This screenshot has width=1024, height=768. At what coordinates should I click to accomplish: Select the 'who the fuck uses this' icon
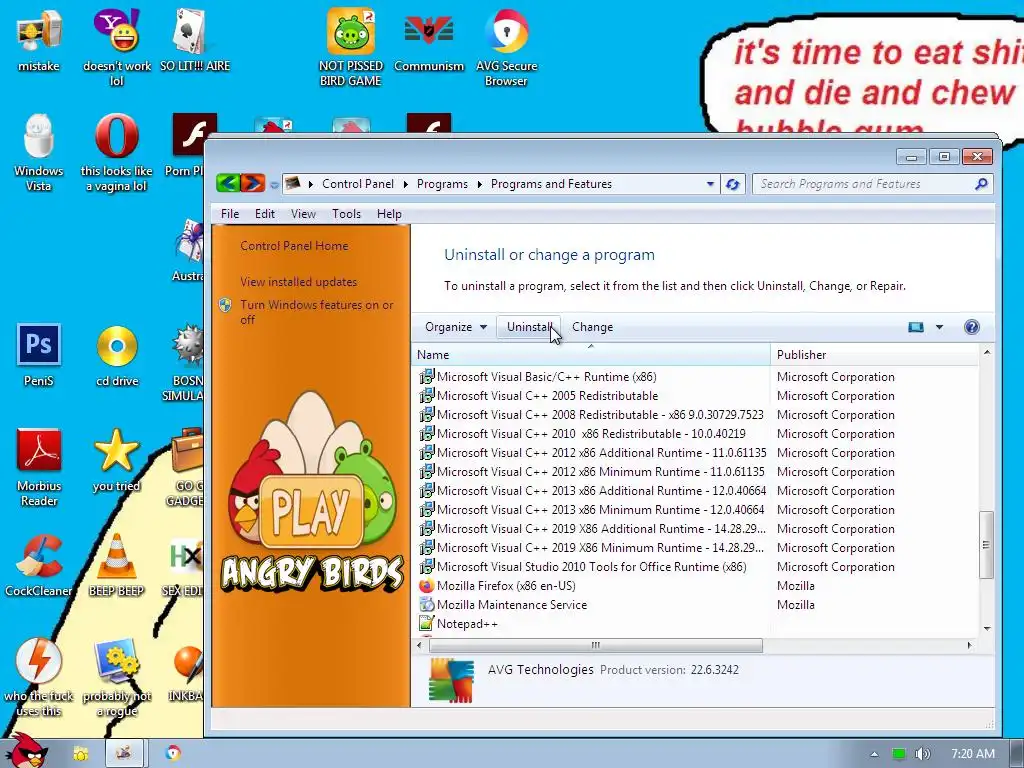pyautogui.click(x=39, y=678)
